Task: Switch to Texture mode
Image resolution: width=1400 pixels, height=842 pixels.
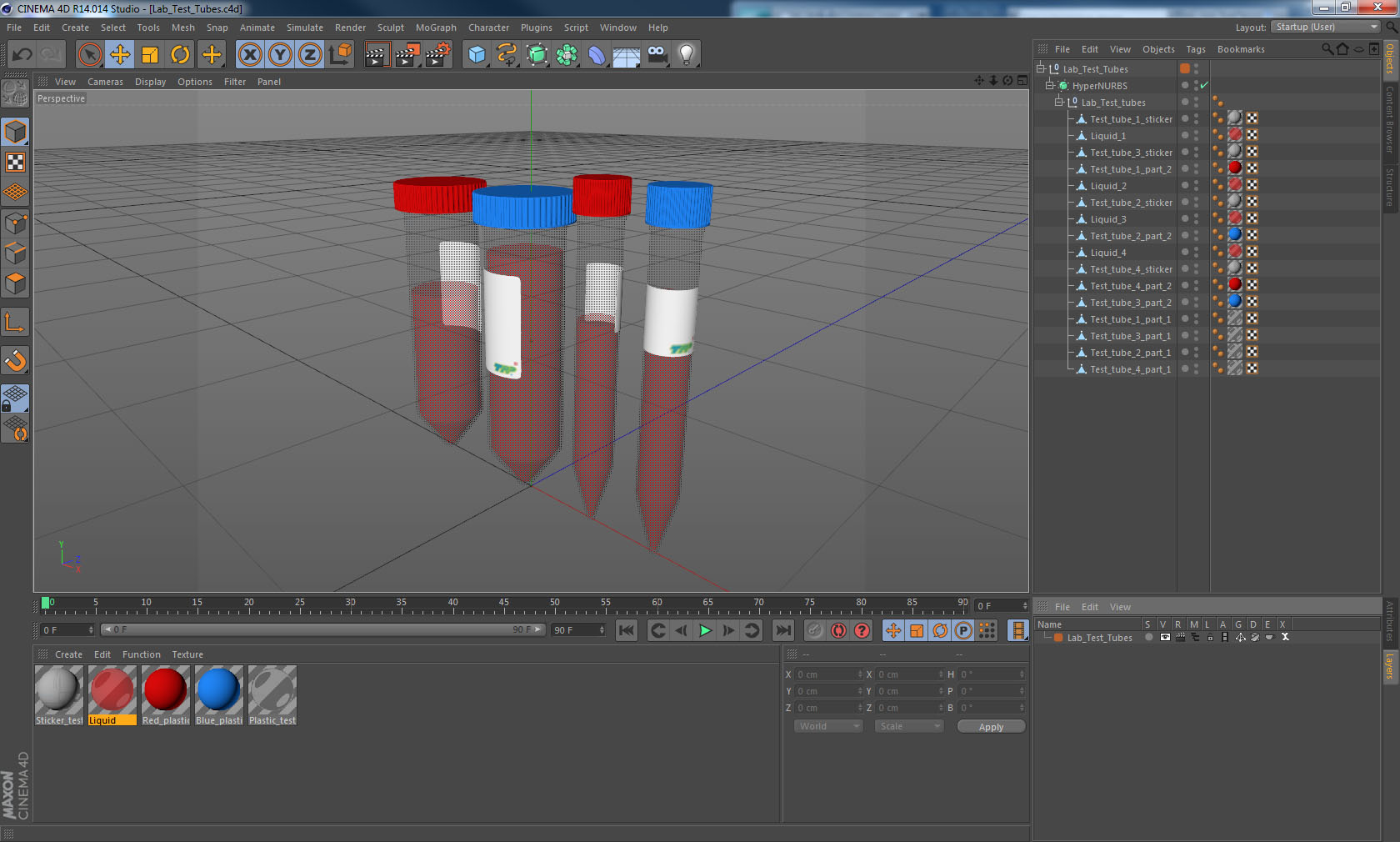Action: pos(15,162)
